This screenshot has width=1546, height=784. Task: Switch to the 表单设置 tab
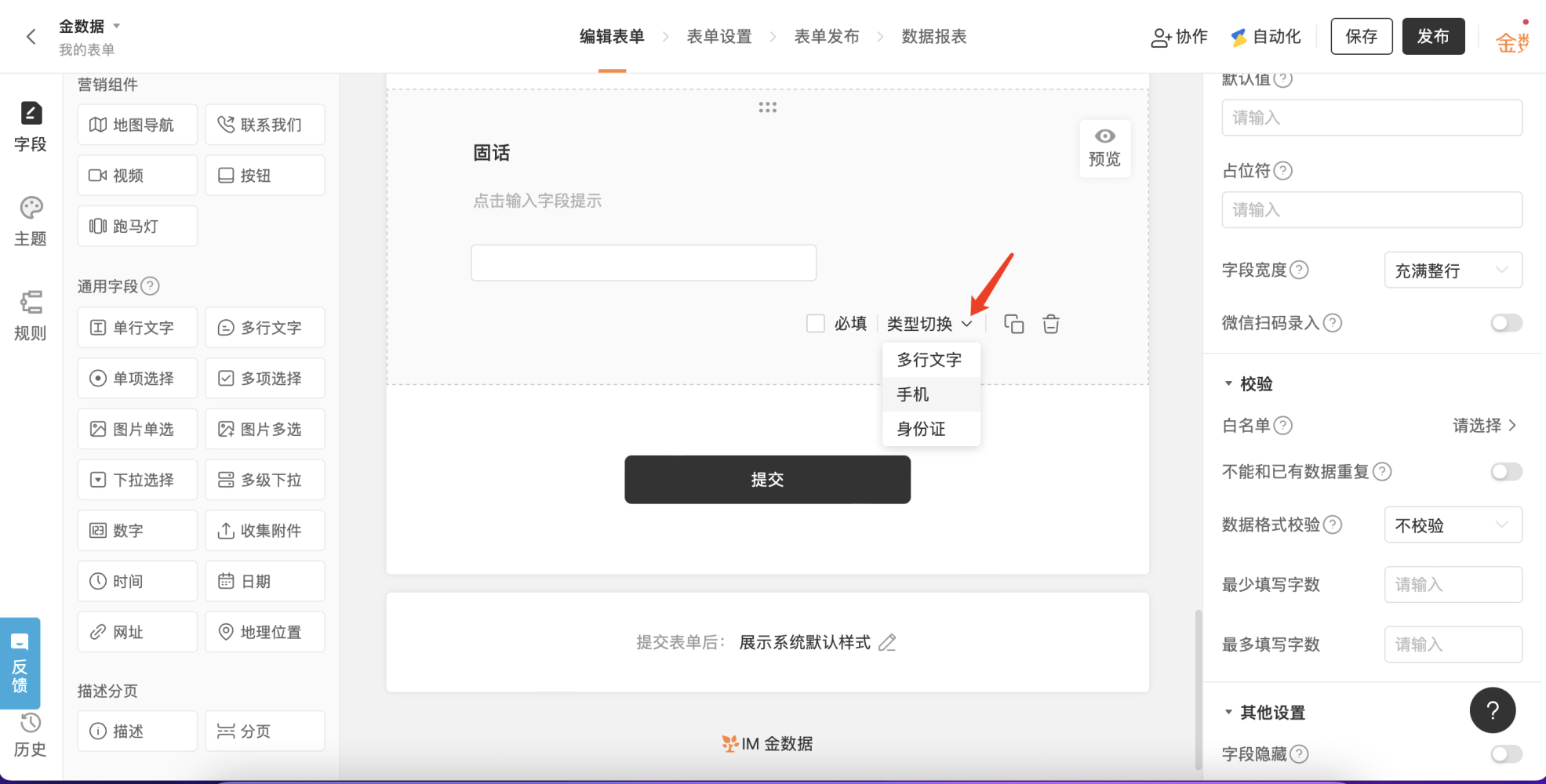[719, 37]
